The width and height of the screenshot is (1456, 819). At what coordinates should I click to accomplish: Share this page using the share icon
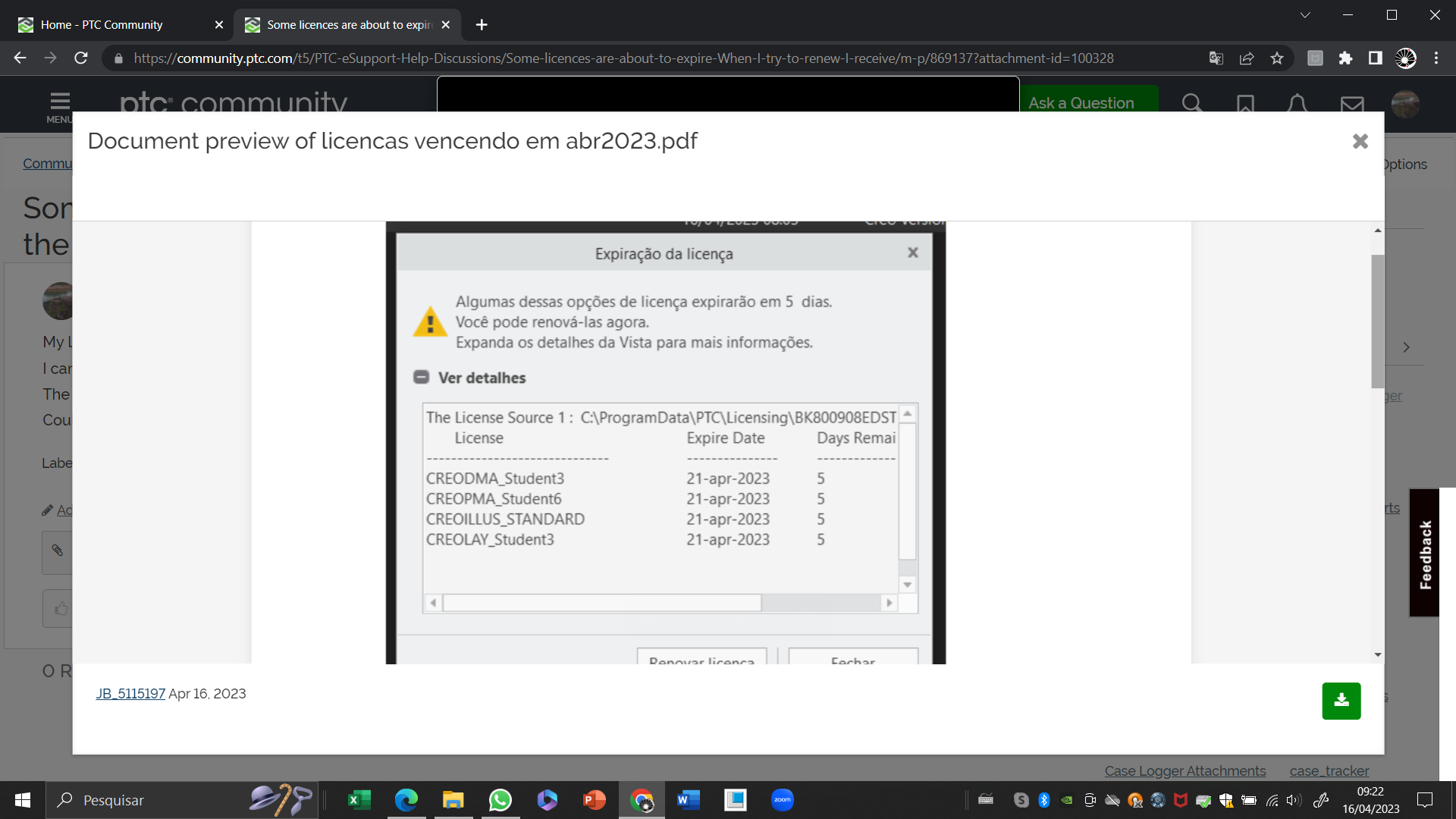pos(1247,58)
